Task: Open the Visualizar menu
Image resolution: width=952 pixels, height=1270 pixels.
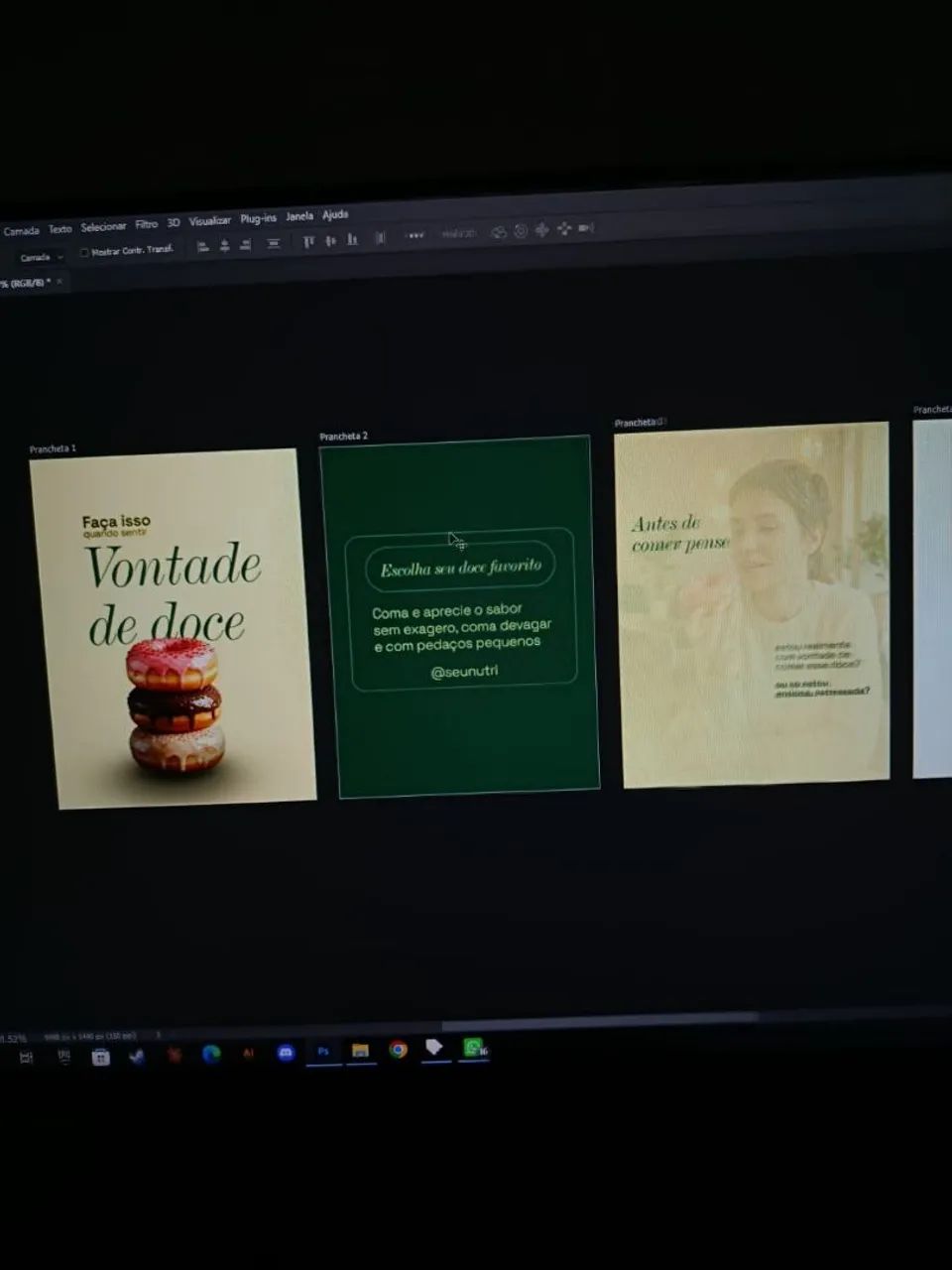Action: 209,221
